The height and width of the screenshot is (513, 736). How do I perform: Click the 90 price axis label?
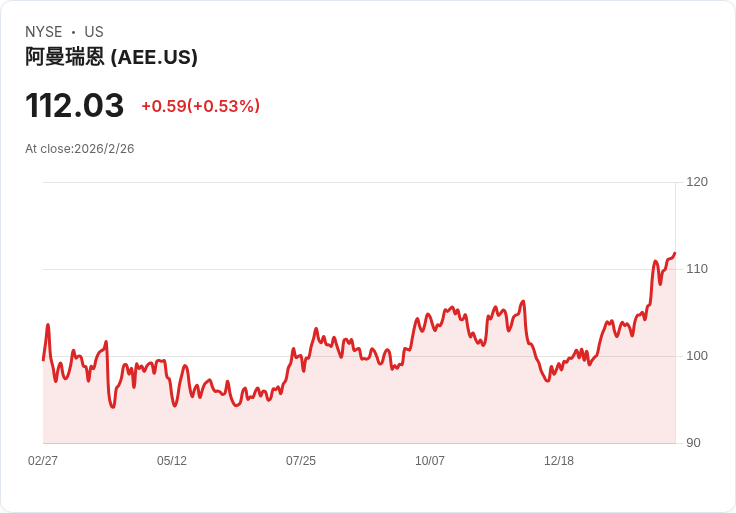coord(693,443)
